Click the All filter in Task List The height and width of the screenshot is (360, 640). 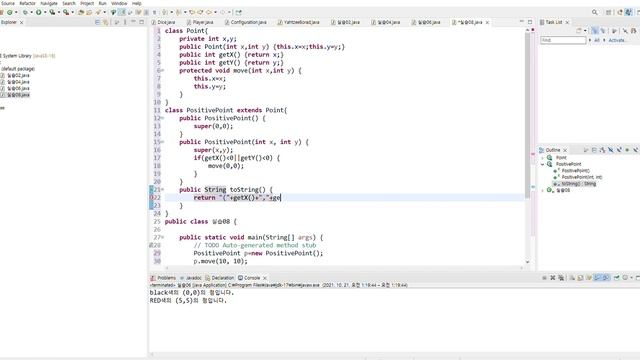pos(597,40)
